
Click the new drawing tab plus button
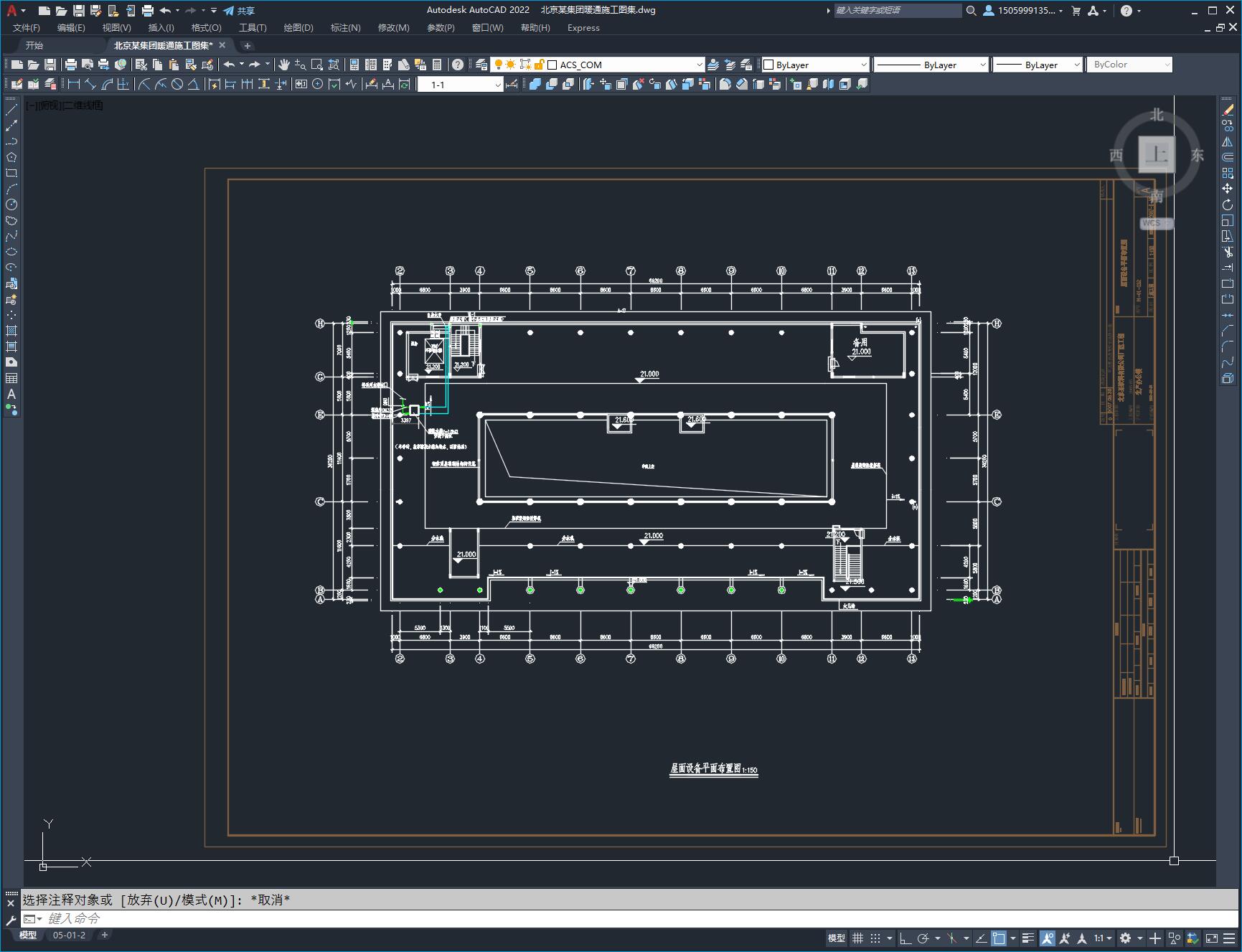(x=248, y=45)
